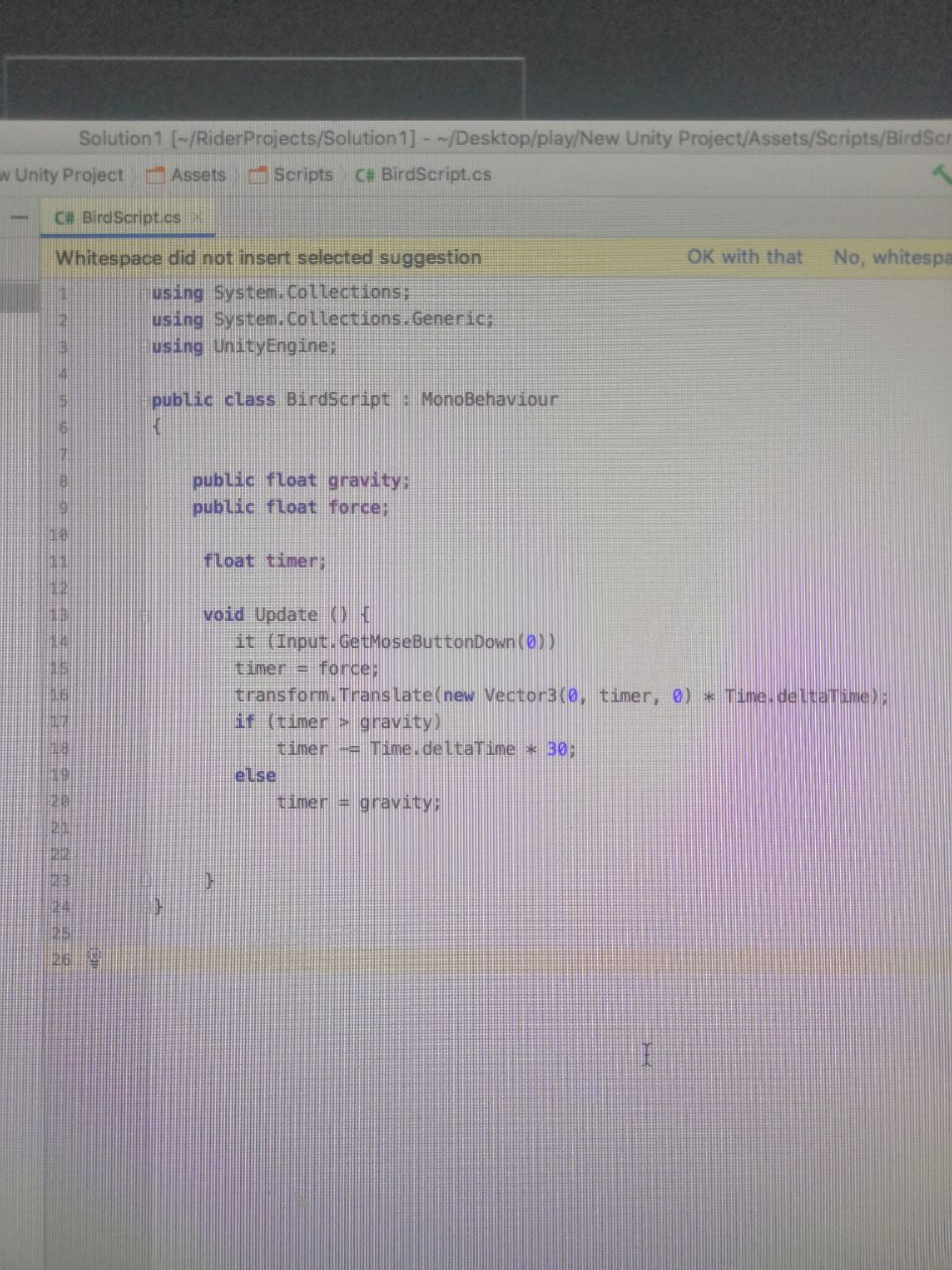
Task: Click the 'timer = gravity;' statement
Action: (359, 802)
